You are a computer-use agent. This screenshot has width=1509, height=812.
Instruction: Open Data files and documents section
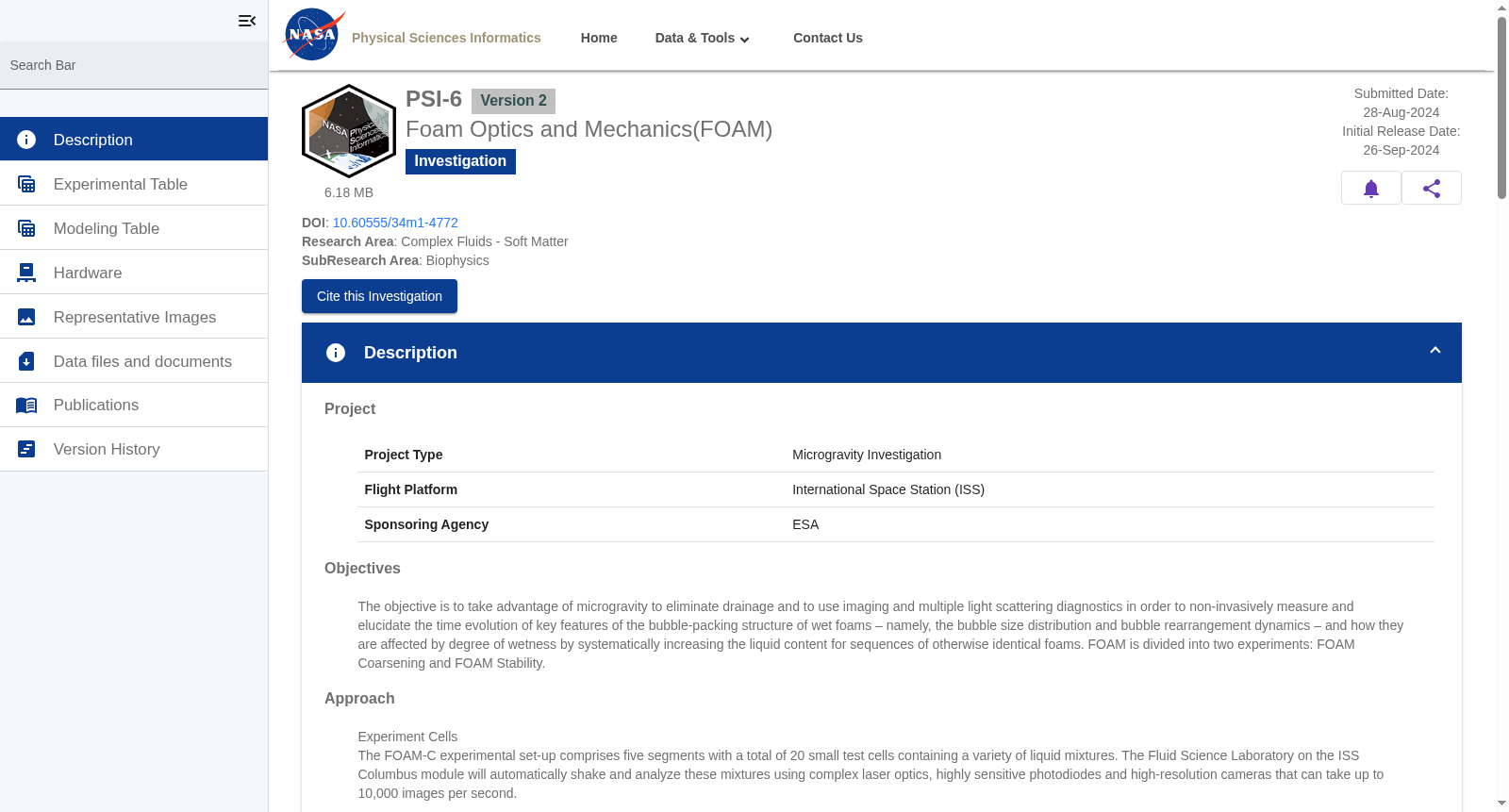[x=134, y=361]
